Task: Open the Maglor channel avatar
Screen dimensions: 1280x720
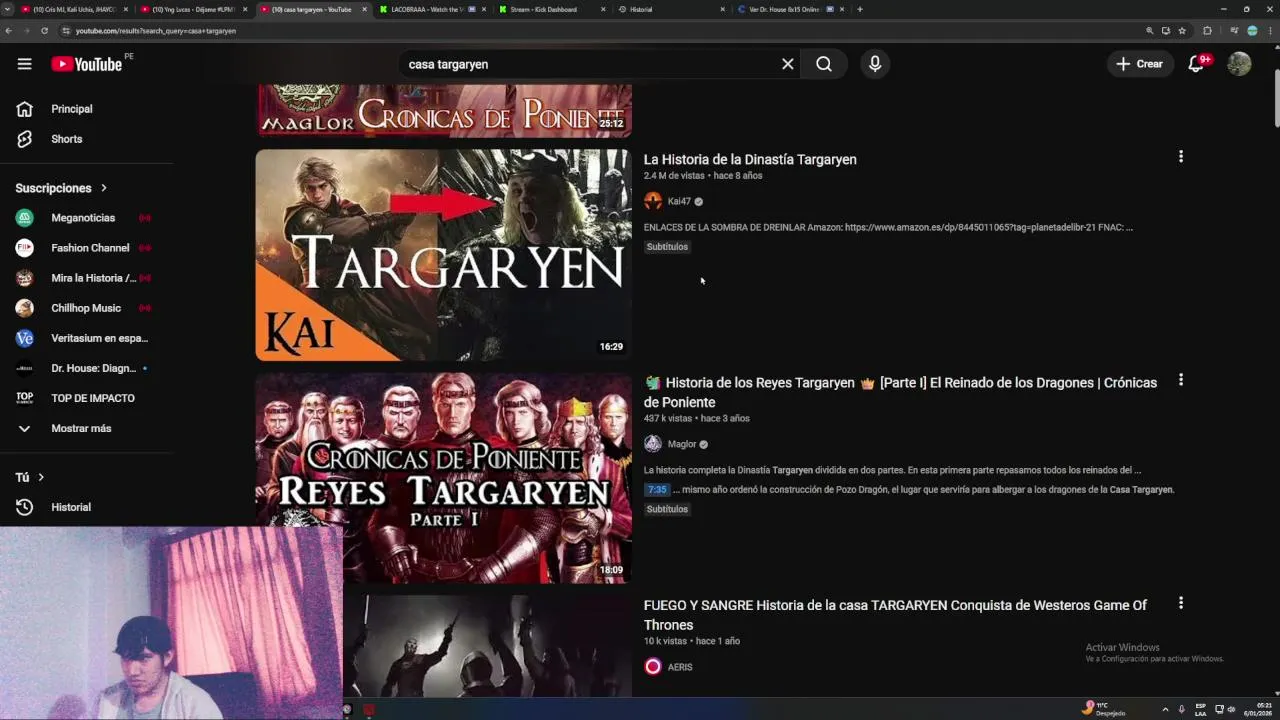Action: [653, 444]
